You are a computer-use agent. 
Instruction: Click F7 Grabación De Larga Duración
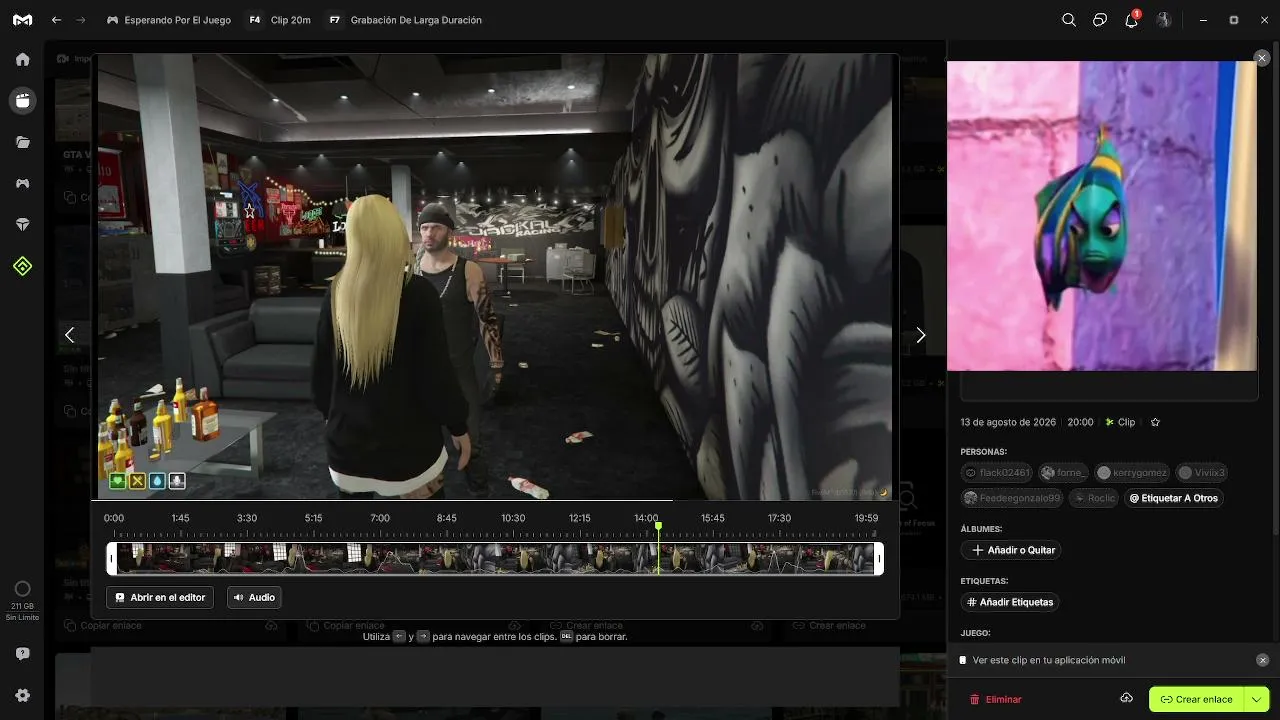pyautogui.click(x=404, y=20)
